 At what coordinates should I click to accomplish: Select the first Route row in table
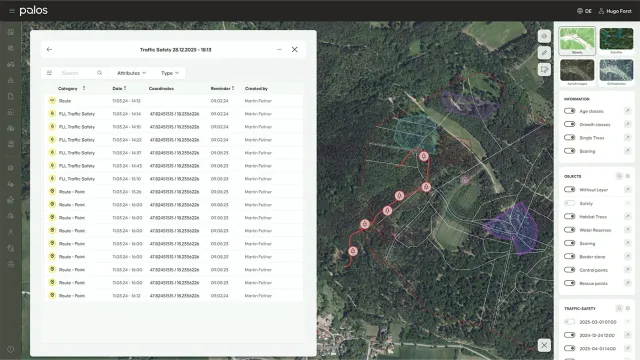pos(173,101)
